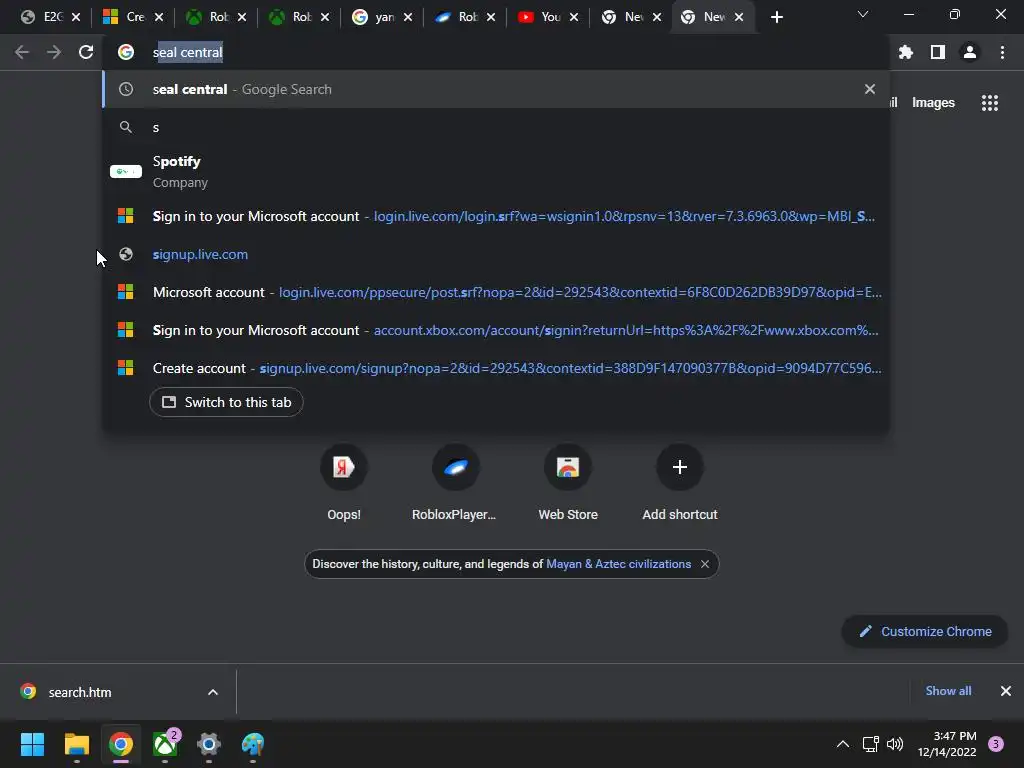
Task: Open the volume speaker tray icon
Action: pyautogui.click(x=895, y=744)
